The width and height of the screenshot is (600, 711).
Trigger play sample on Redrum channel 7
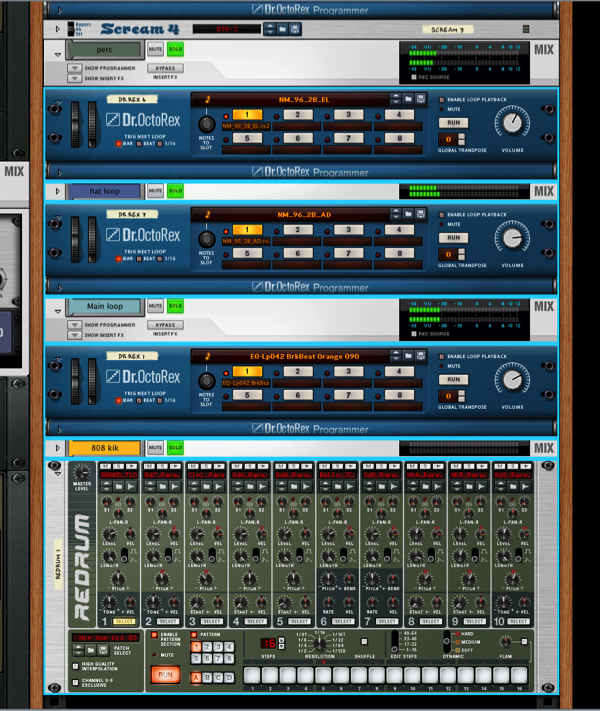394,487
